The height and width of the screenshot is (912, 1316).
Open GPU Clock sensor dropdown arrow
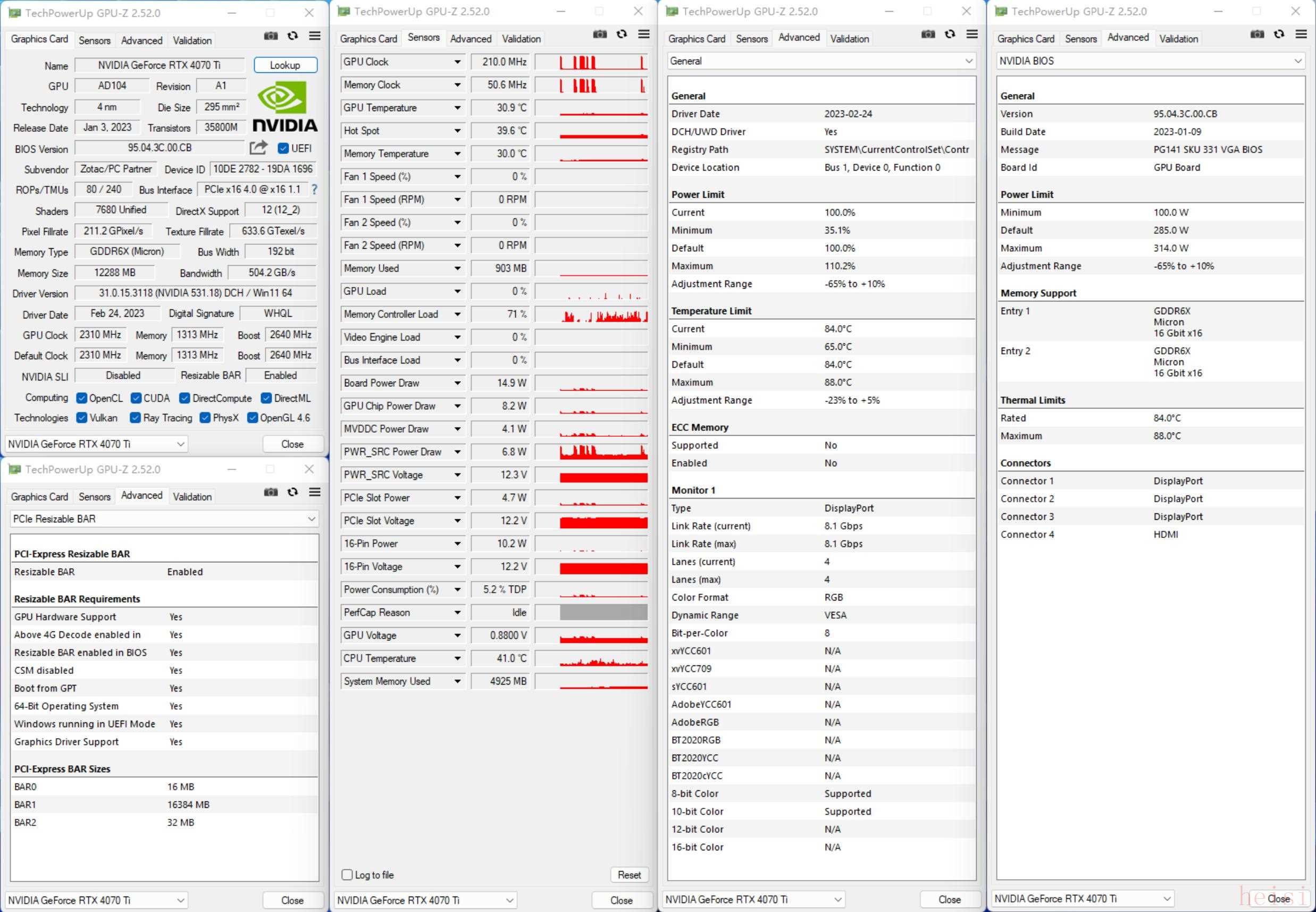tap(457, 62)
